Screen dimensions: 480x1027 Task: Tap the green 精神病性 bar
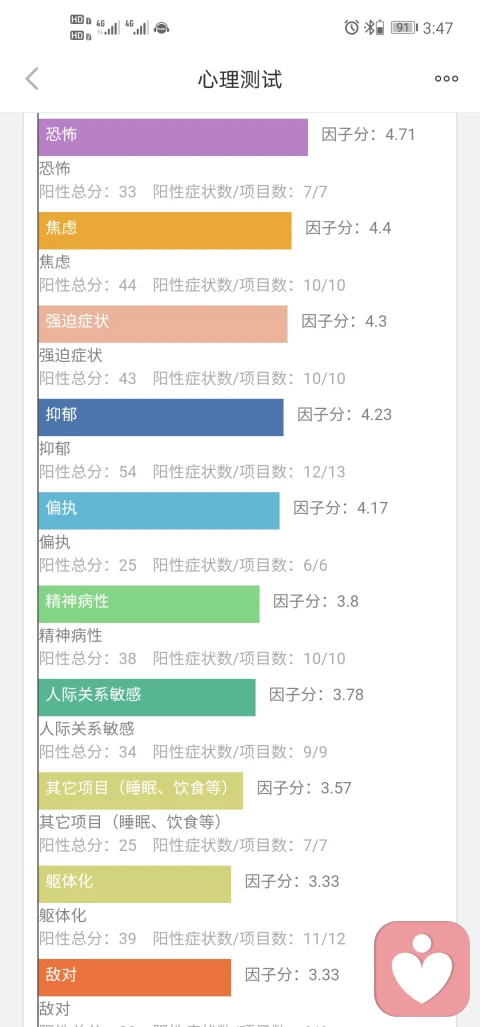pyautogui.click(x=149, y=604)
